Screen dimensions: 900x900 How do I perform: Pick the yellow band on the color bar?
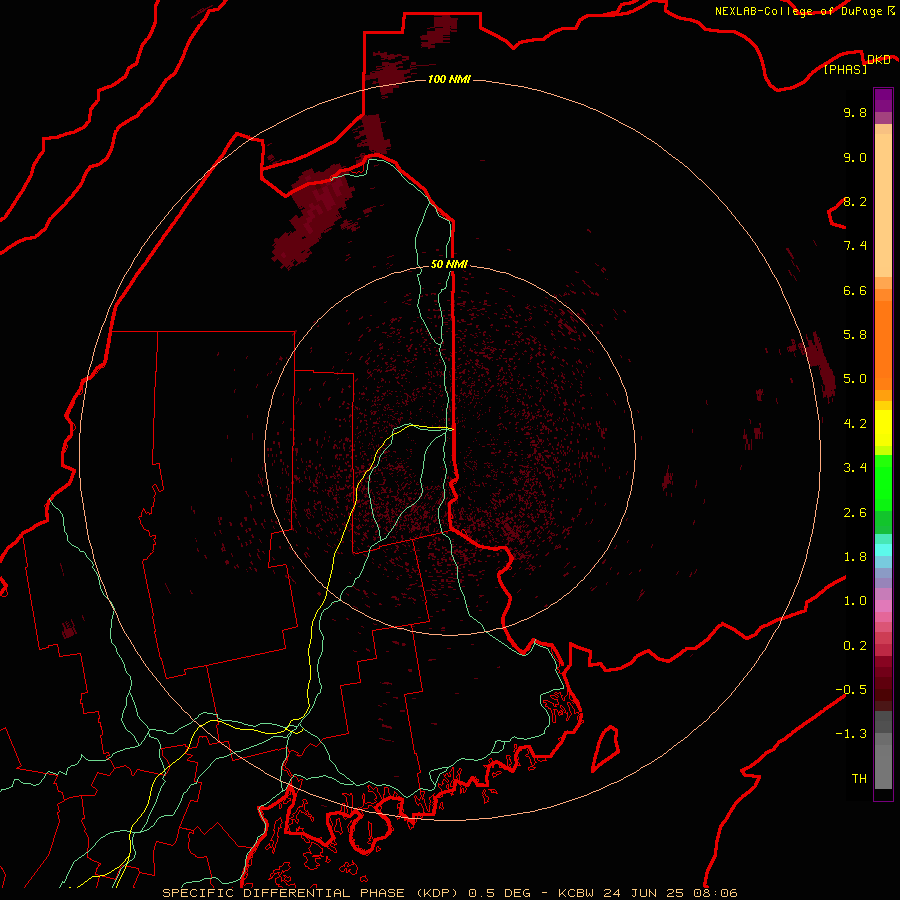click(x=883, y=427)
